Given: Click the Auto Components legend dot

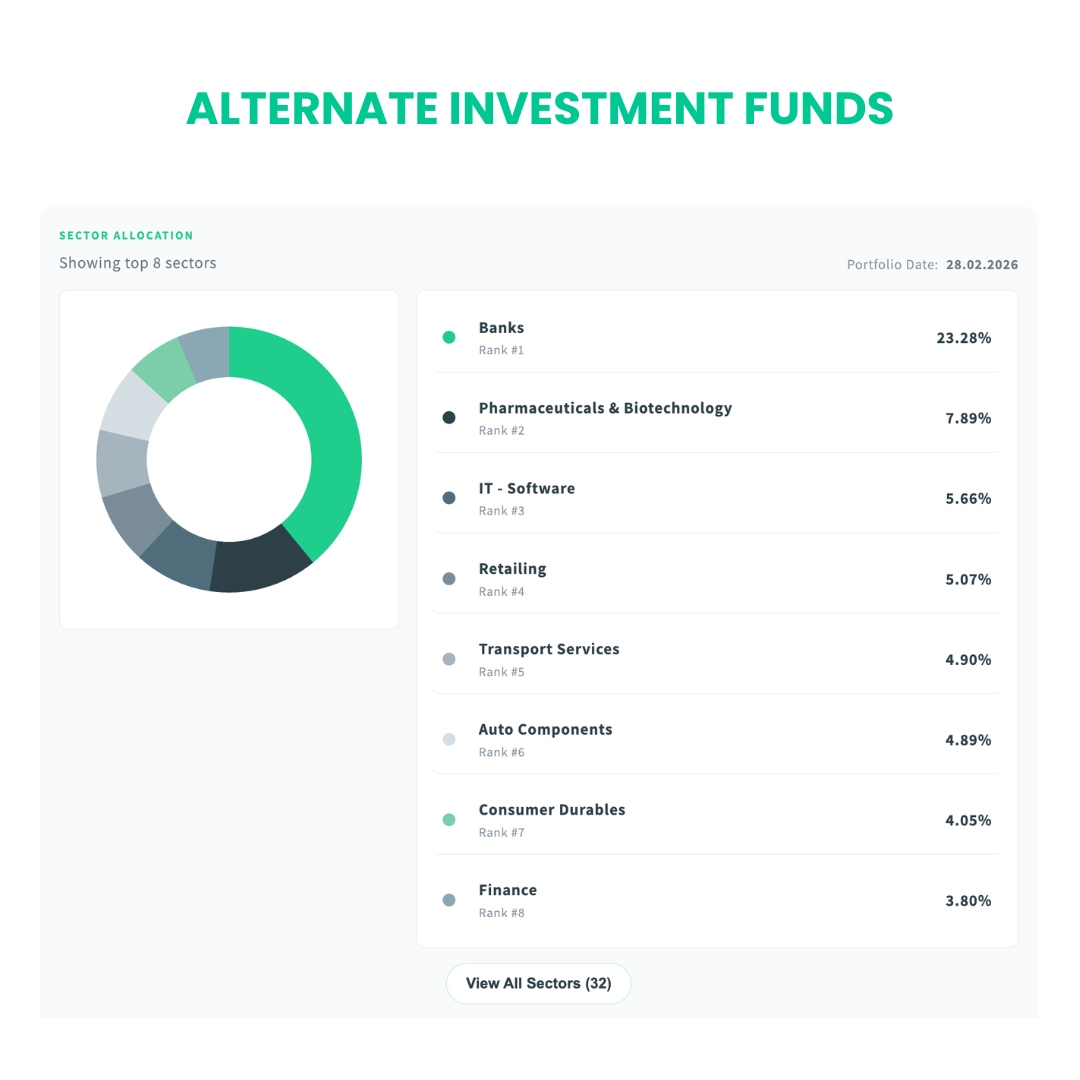Looking at the screenshot, I should pos(449,740).
